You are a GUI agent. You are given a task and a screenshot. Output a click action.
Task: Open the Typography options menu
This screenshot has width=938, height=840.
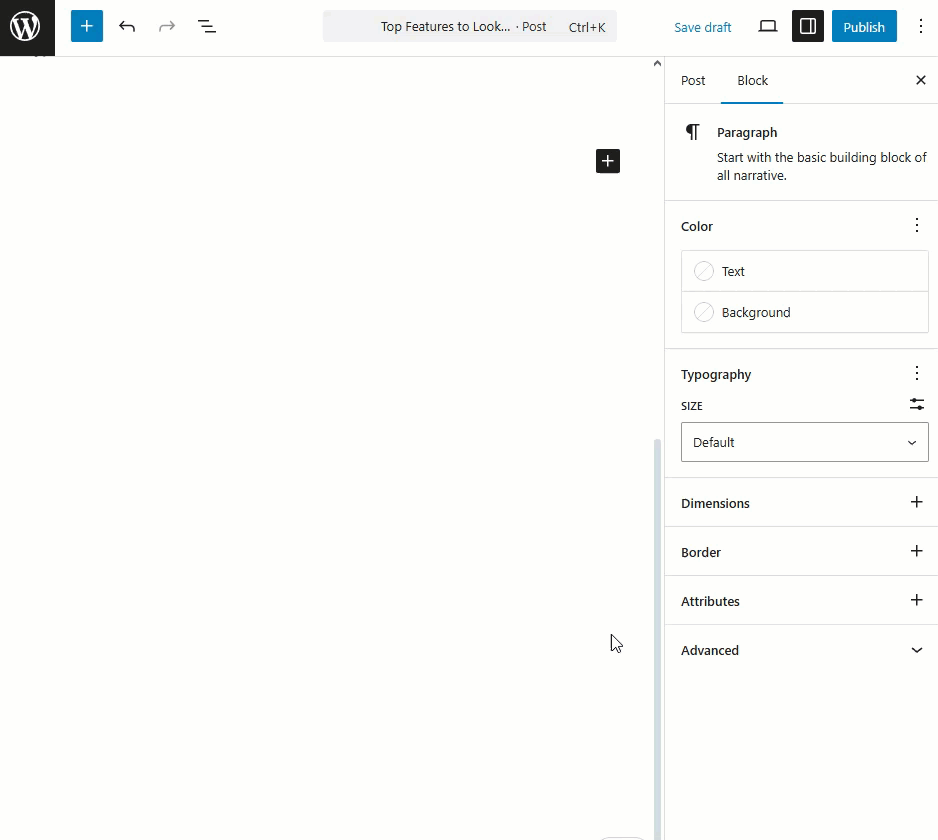(x=916, y=374)
